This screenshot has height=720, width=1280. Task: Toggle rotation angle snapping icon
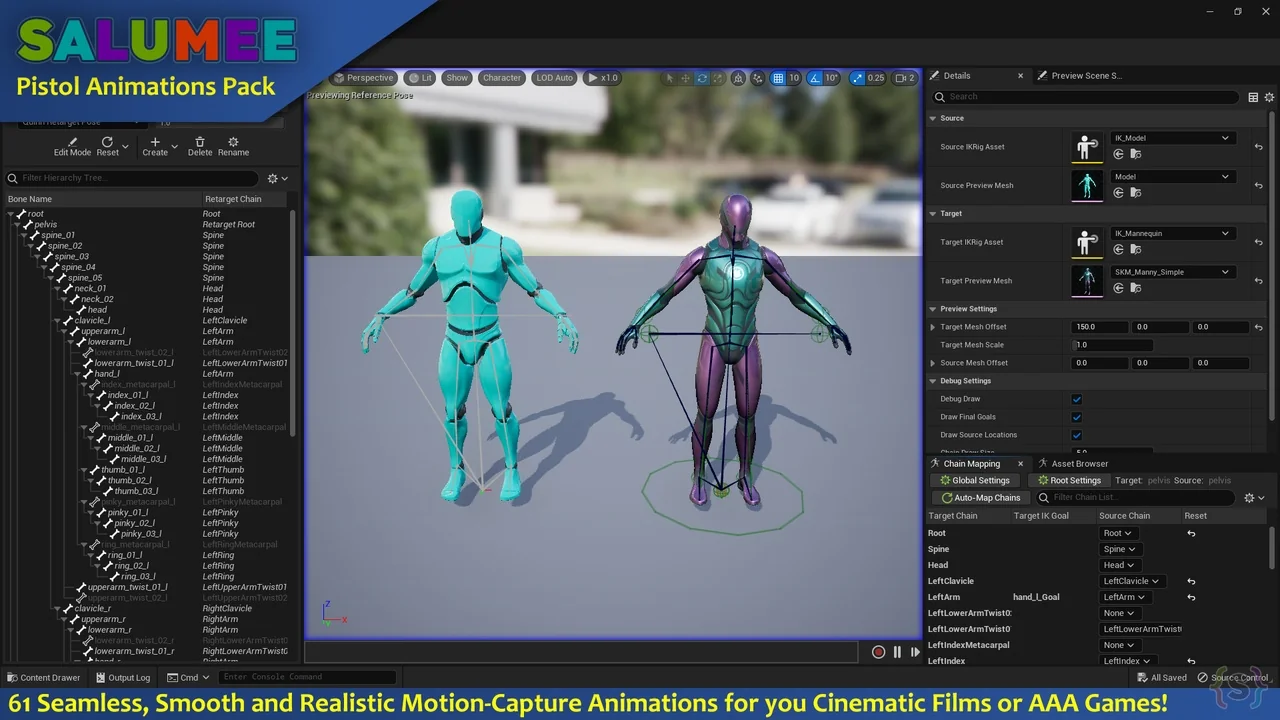pos(815,78)
